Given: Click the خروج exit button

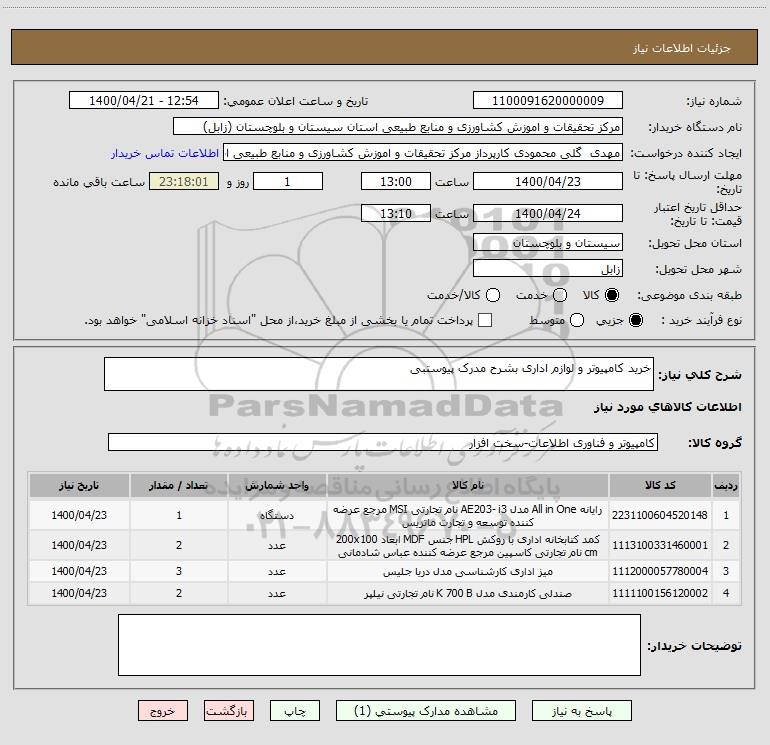Looking at the screenshot, I should coord(163,711).
